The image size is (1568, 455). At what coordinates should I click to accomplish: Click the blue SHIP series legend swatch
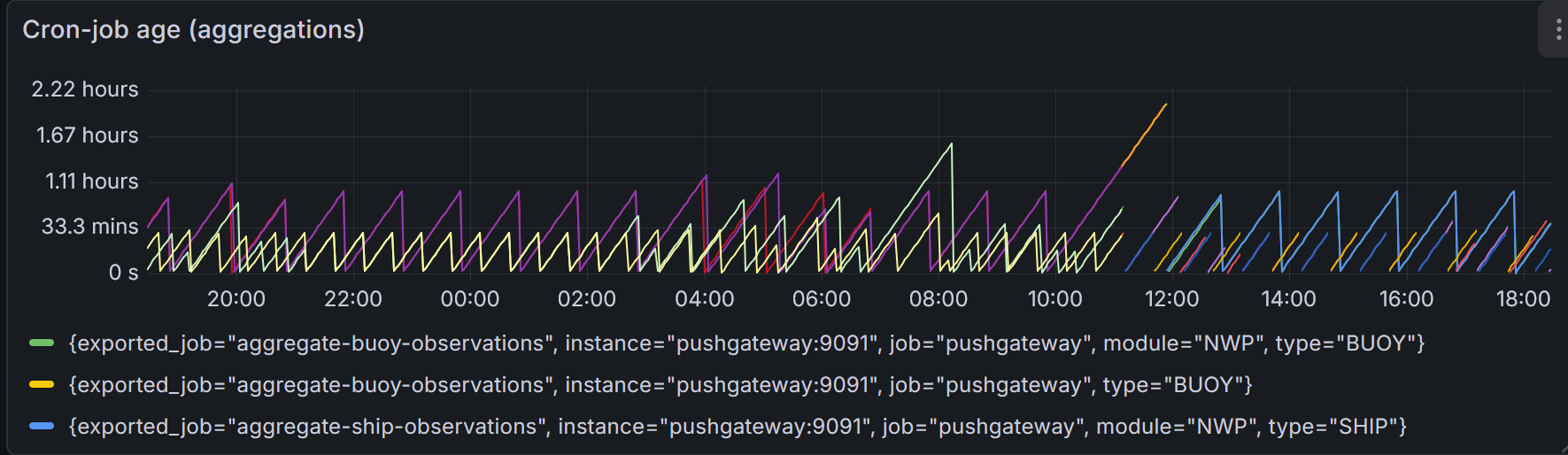(42, 427)
